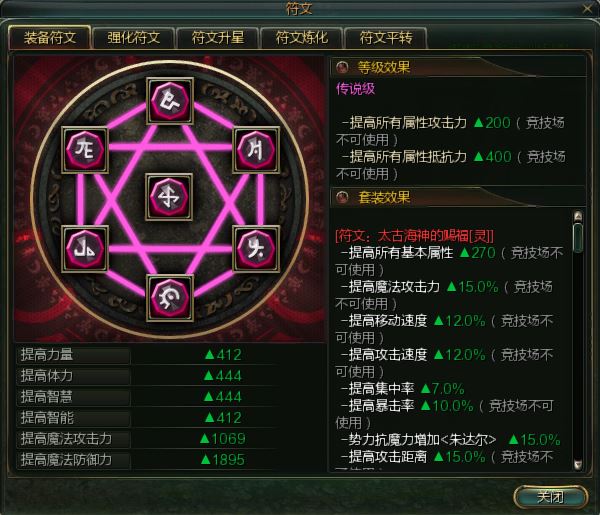Select the top rune slot in the hexagram
The image size is (600, 515).
coord(170,101)
